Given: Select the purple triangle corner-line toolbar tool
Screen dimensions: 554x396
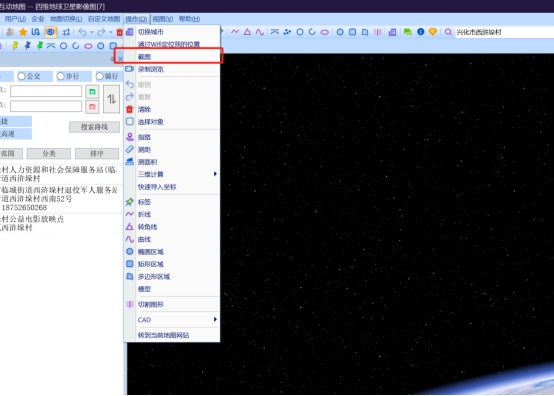Looking at the screenshot, I should (x=247, y=32).
